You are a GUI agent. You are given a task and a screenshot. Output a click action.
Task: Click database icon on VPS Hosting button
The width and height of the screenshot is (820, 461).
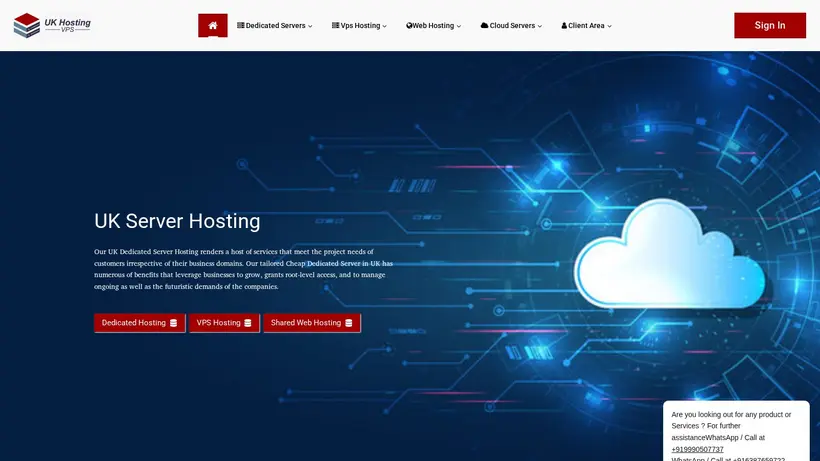point(248,323)
